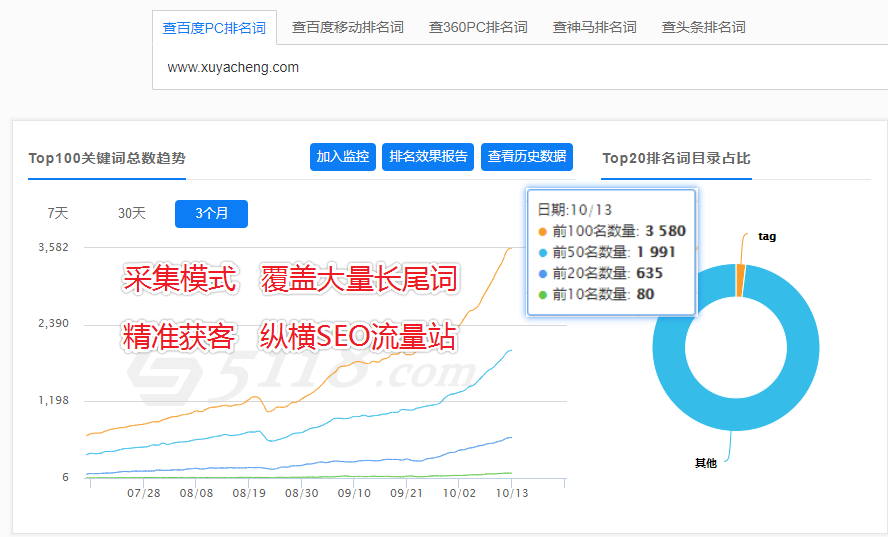
Task: Click the 09/21 date on x-axis
Action: coord(407,493)
